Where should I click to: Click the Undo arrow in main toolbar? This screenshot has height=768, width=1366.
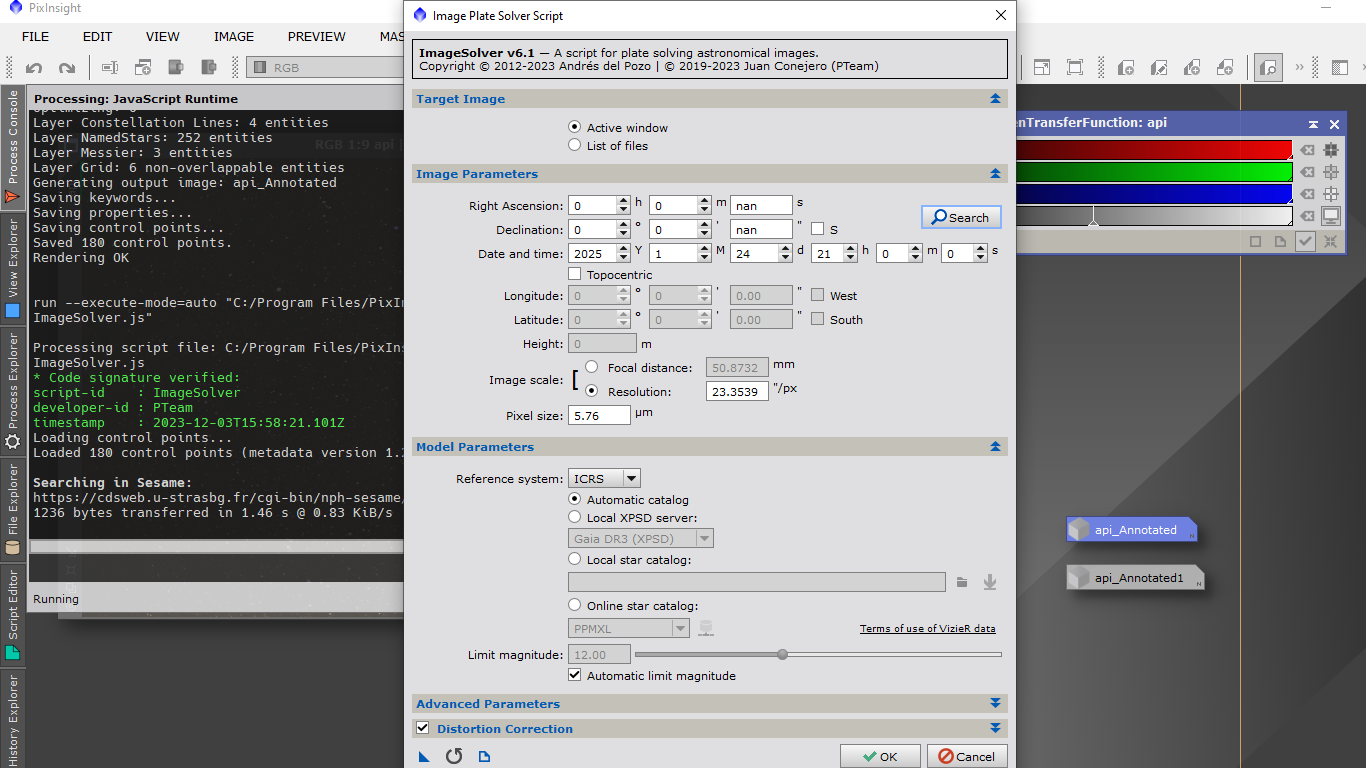click(x=34, y=68)
